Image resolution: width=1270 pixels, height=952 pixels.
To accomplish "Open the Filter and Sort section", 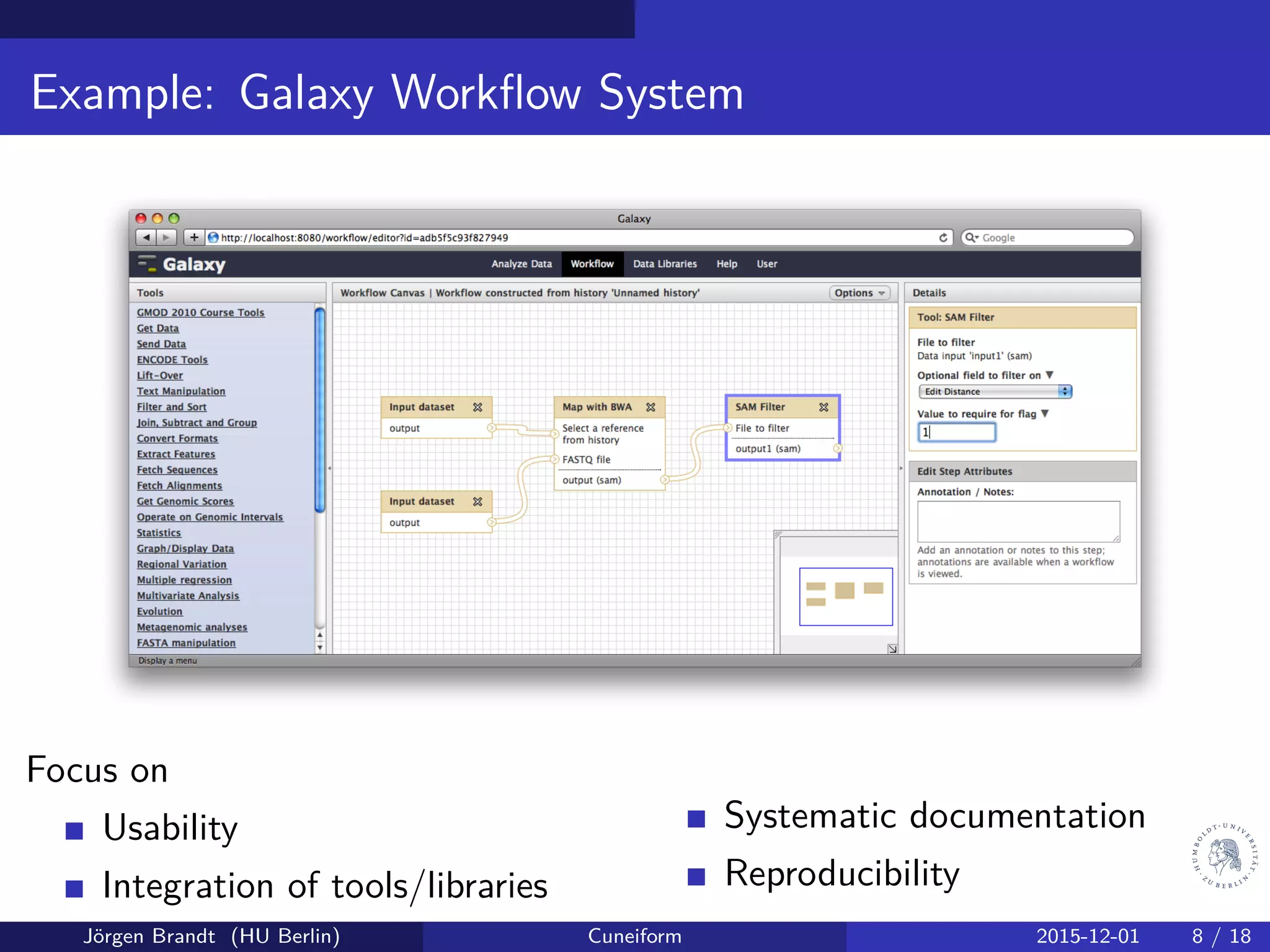I will 172,407.
